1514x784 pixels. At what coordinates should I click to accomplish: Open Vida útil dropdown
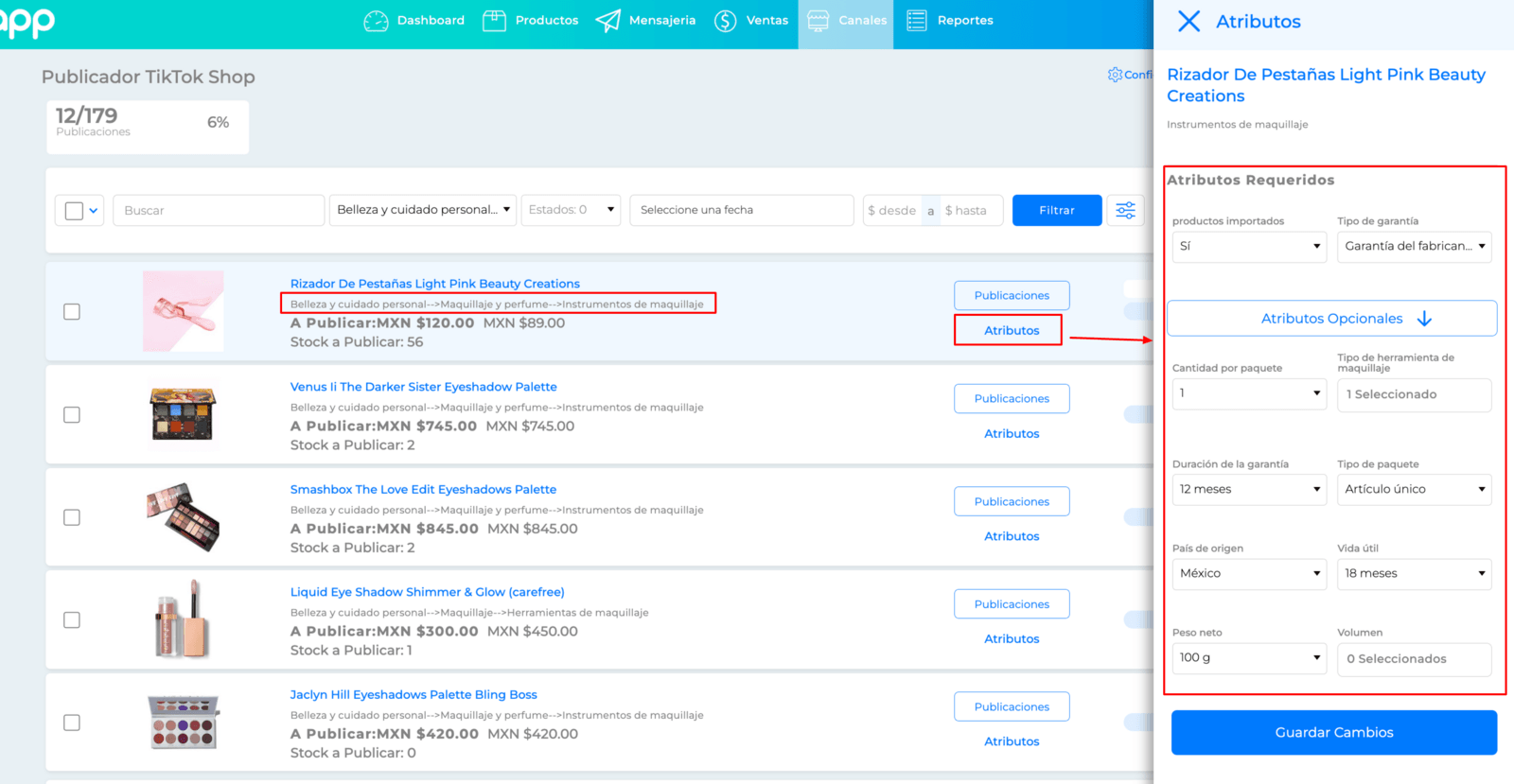coord(1415,573)
